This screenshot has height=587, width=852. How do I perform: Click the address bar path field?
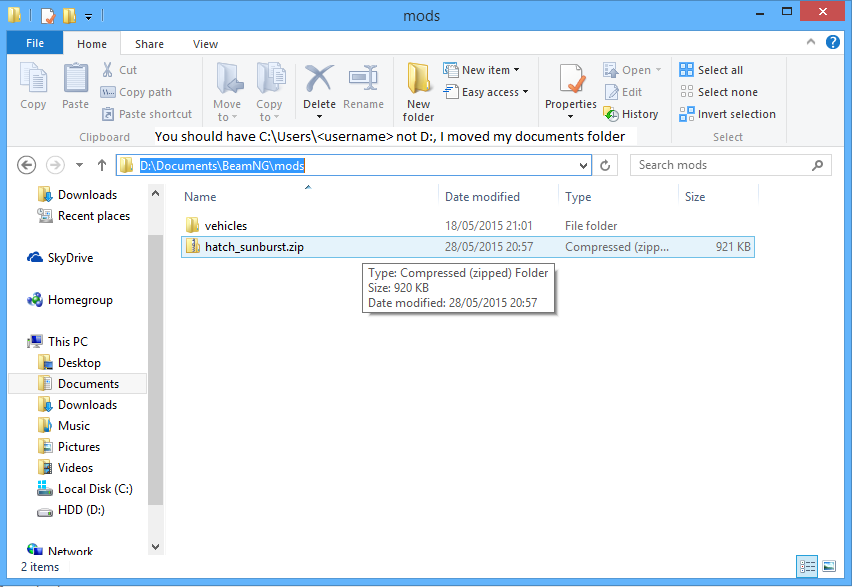353,165
